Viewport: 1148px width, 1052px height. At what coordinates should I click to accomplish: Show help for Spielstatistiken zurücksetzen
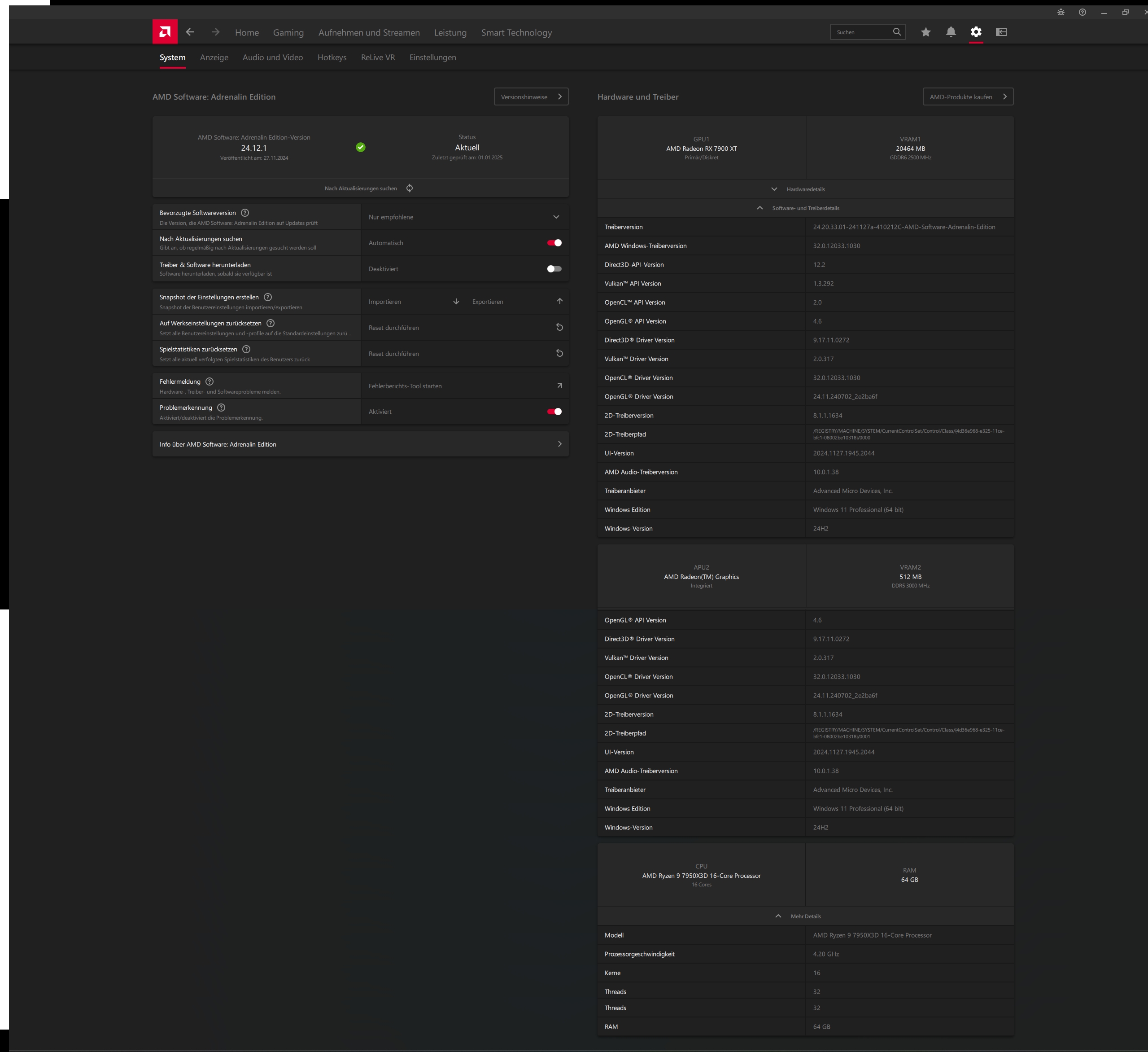tap(246, 349)
